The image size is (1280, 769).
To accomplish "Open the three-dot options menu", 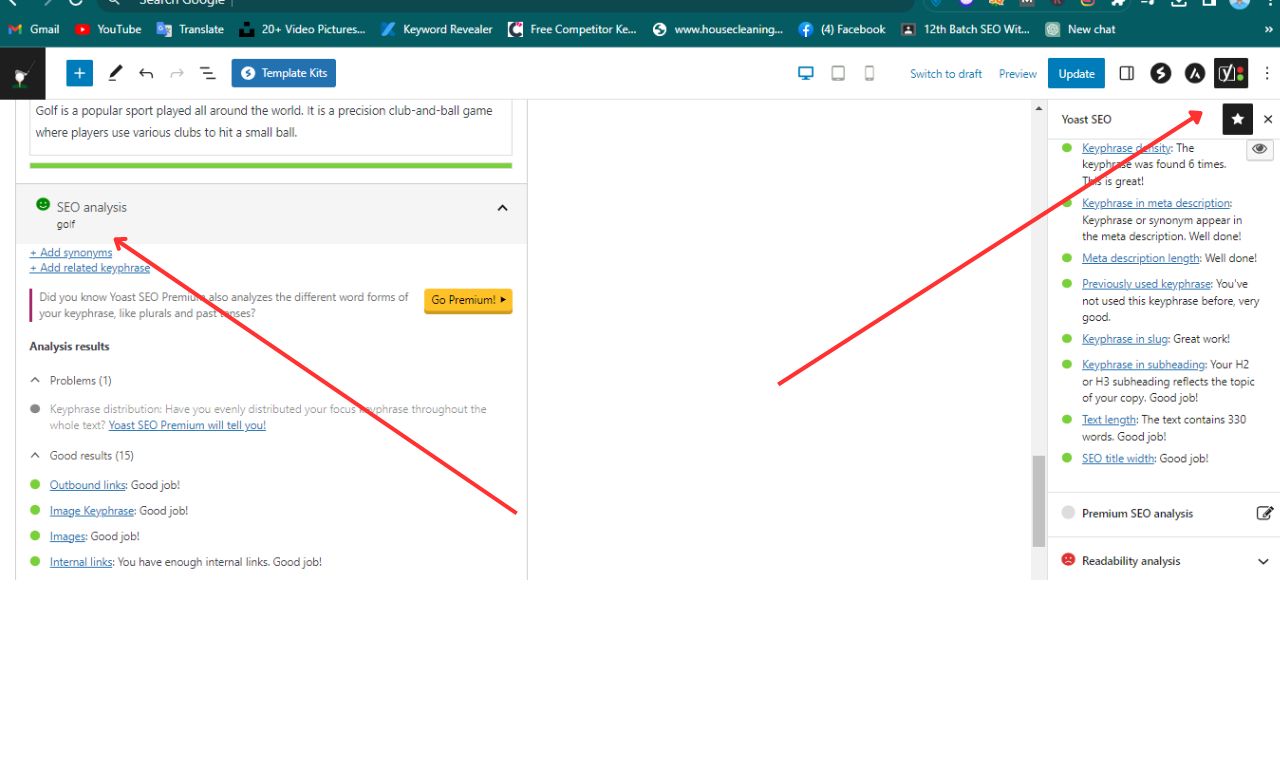I will coord(1267,73).
